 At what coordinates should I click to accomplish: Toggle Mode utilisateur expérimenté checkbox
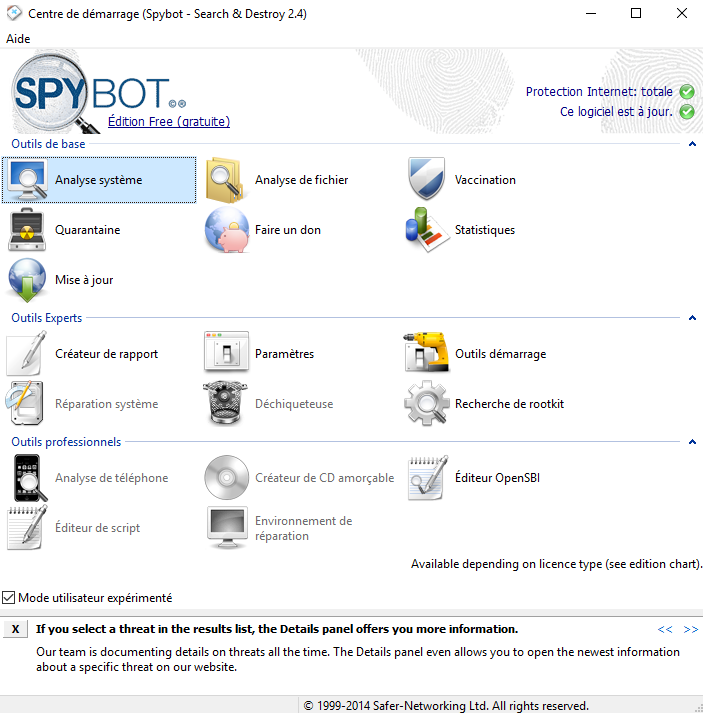(9, 598)
